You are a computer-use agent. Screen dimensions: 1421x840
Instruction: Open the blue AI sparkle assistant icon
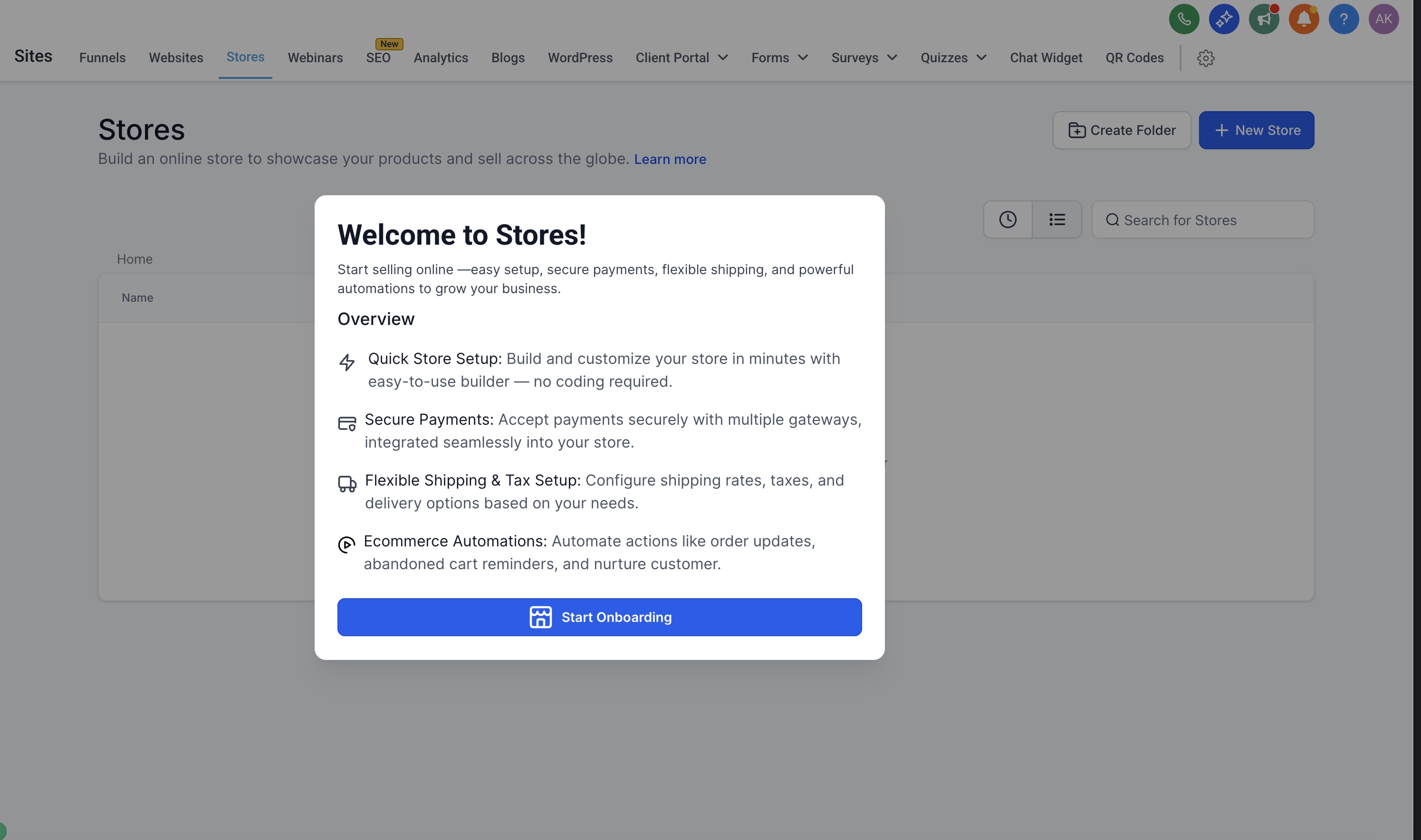pyautogui.click(x=1224, y=19)
